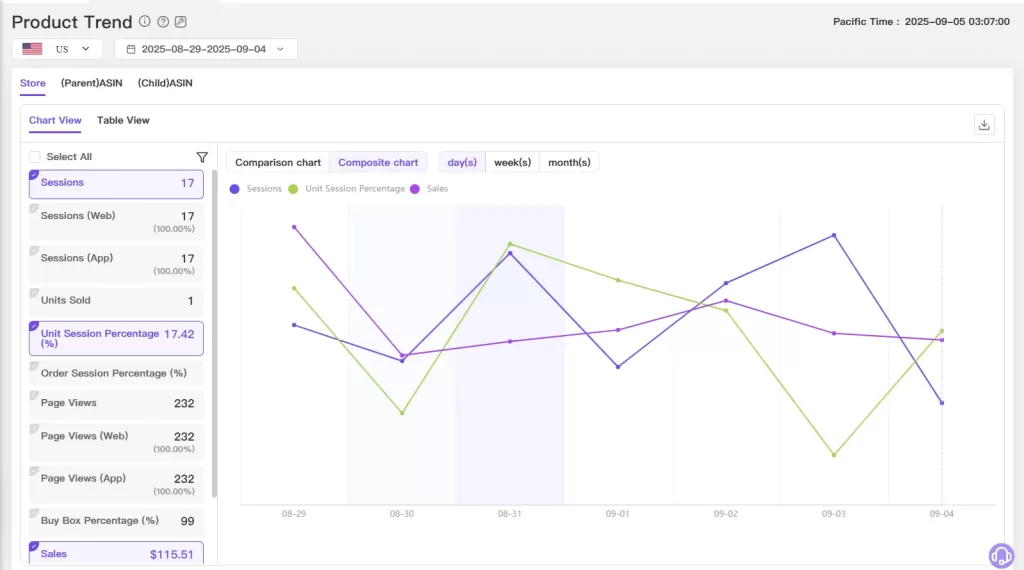Click Unit Session Percentage point on 08-31
1024x570 pixels.
pyautogui.click(x=510, y=244)
